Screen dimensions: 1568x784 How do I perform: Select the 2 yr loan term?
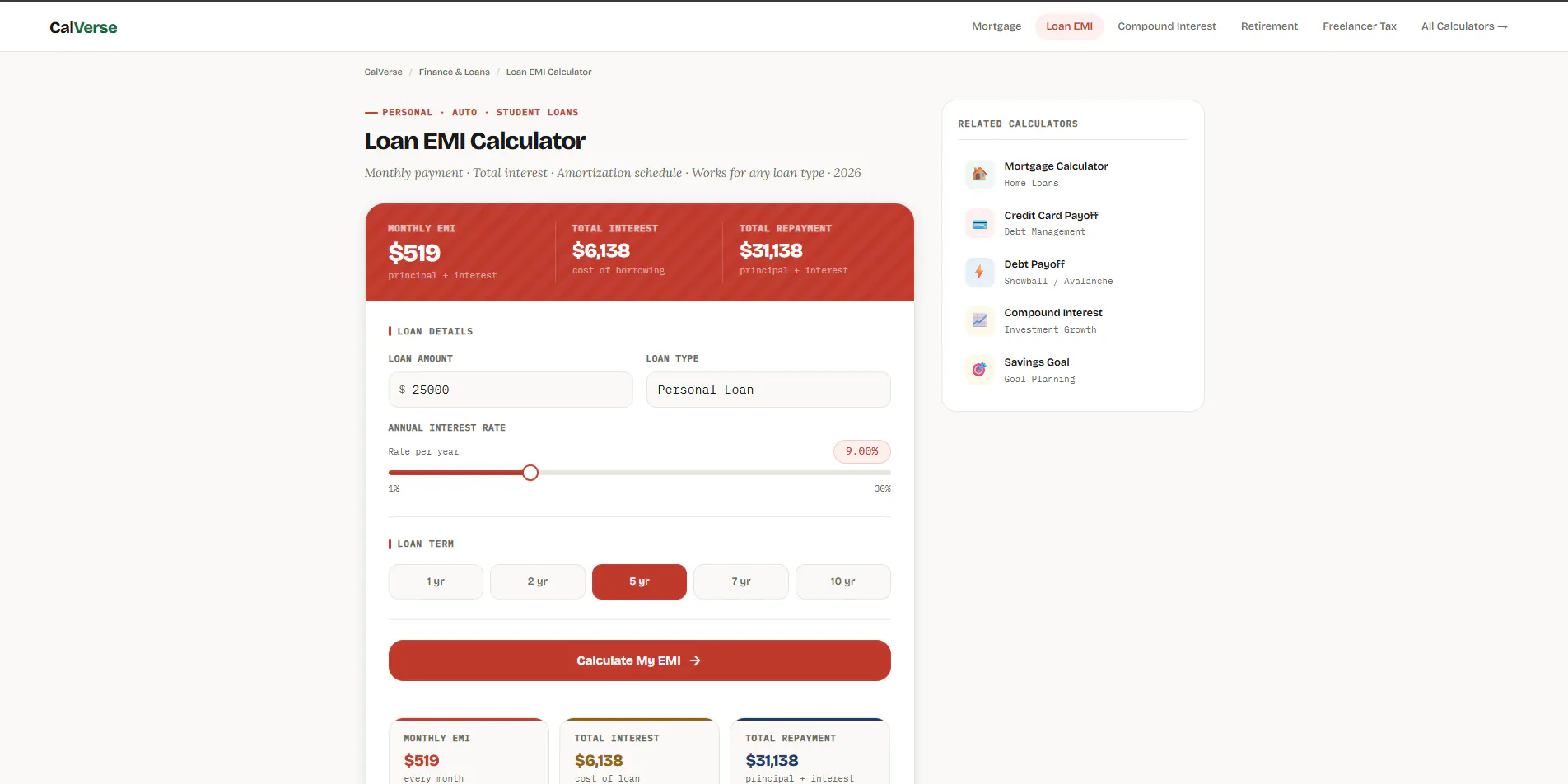coord(538,581)
